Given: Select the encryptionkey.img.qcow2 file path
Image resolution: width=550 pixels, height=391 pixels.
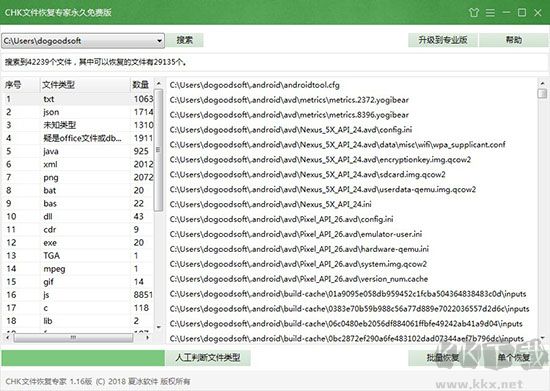Looking at the screenshot, I should pos(320,160).
